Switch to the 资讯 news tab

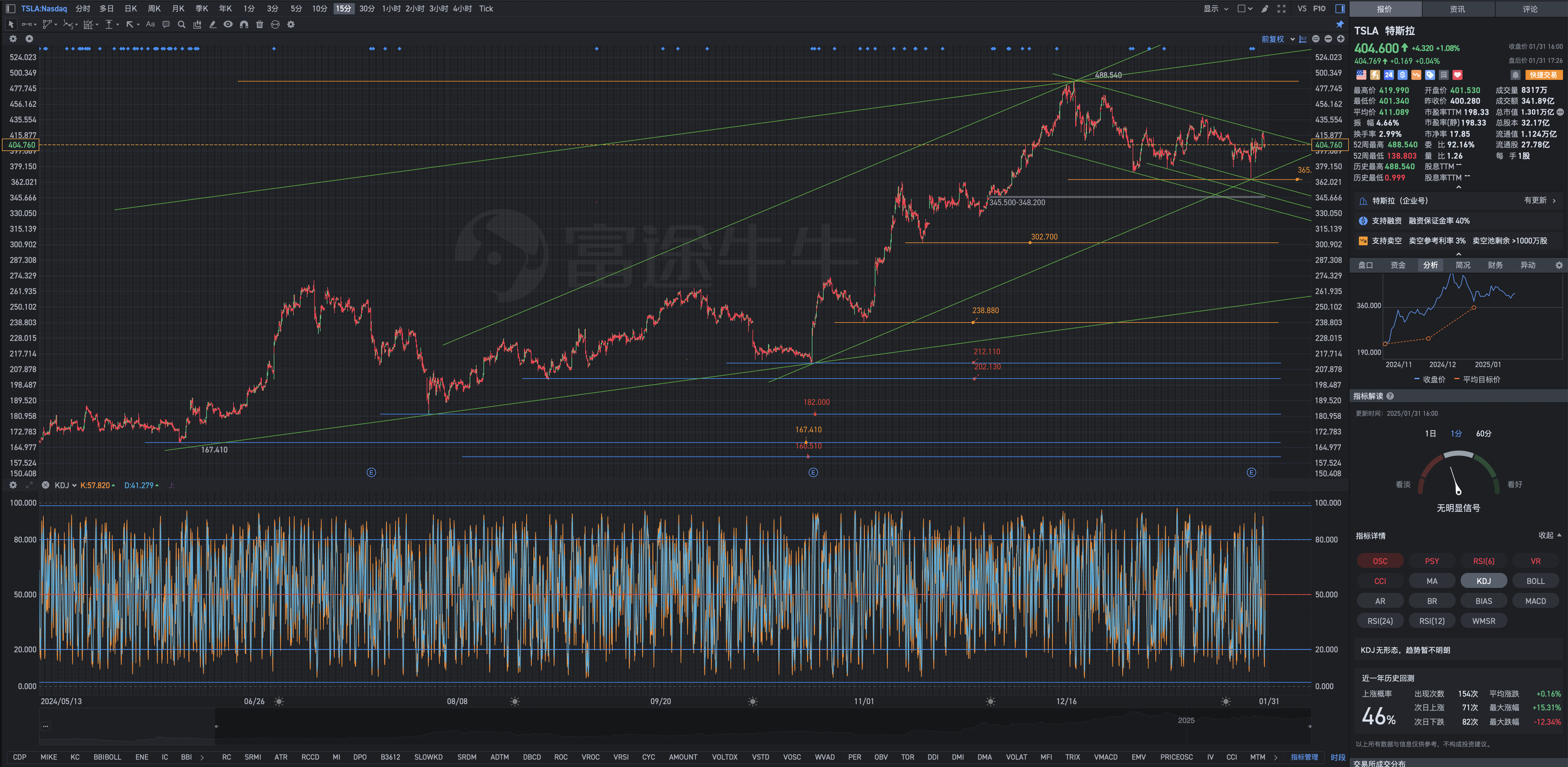pyautogui.click(x=1457, y=8)
